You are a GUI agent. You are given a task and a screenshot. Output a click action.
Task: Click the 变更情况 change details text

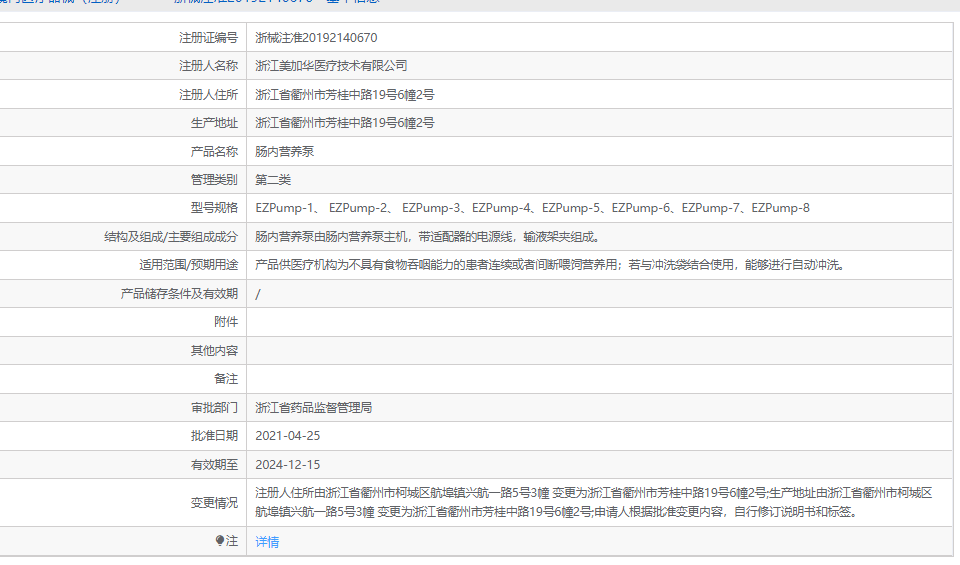594,502
